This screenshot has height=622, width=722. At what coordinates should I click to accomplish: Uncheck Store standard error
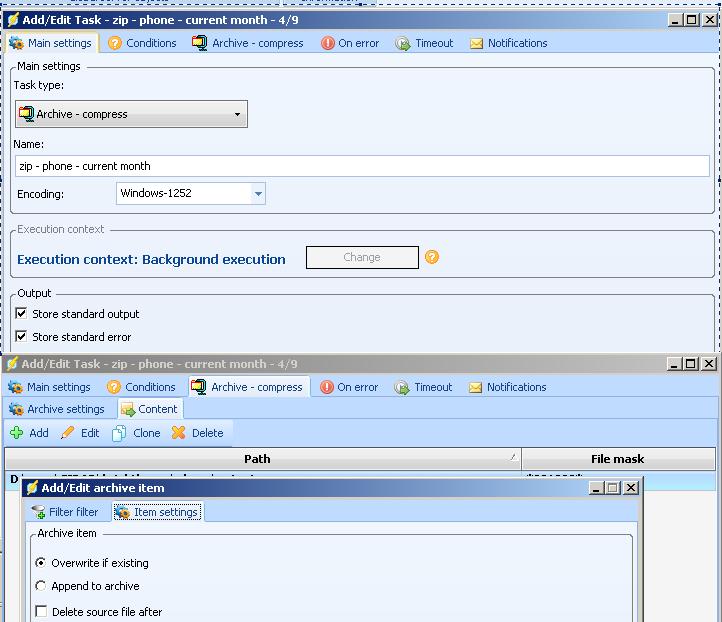tap(22, 337)
